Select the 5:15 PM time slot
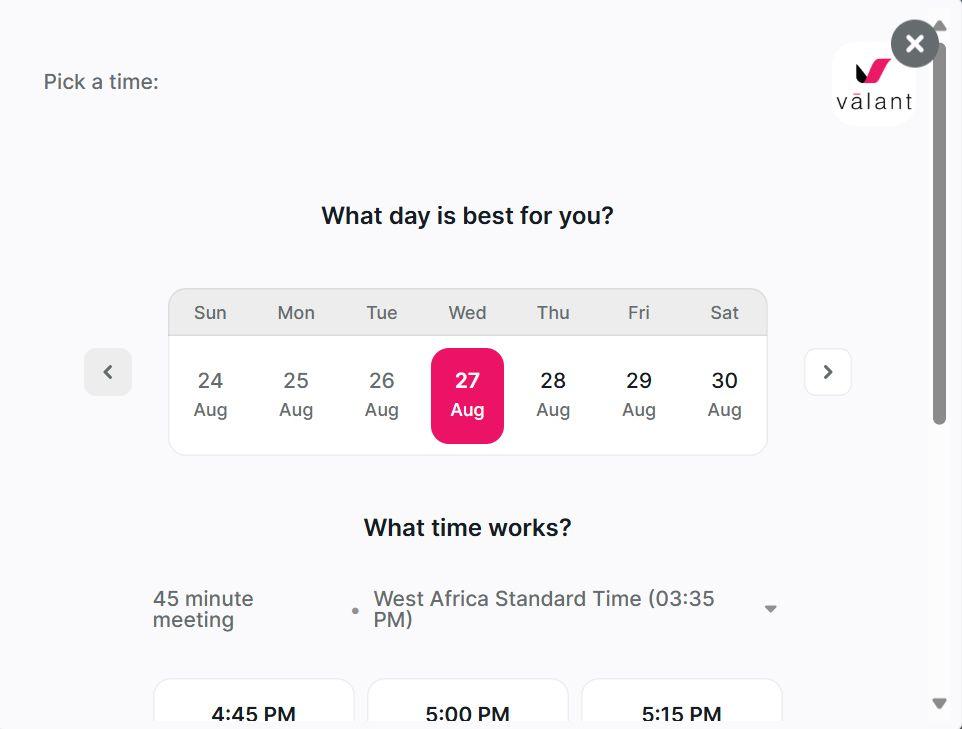Screen dimensions: 962x729 tap(681, 709)
